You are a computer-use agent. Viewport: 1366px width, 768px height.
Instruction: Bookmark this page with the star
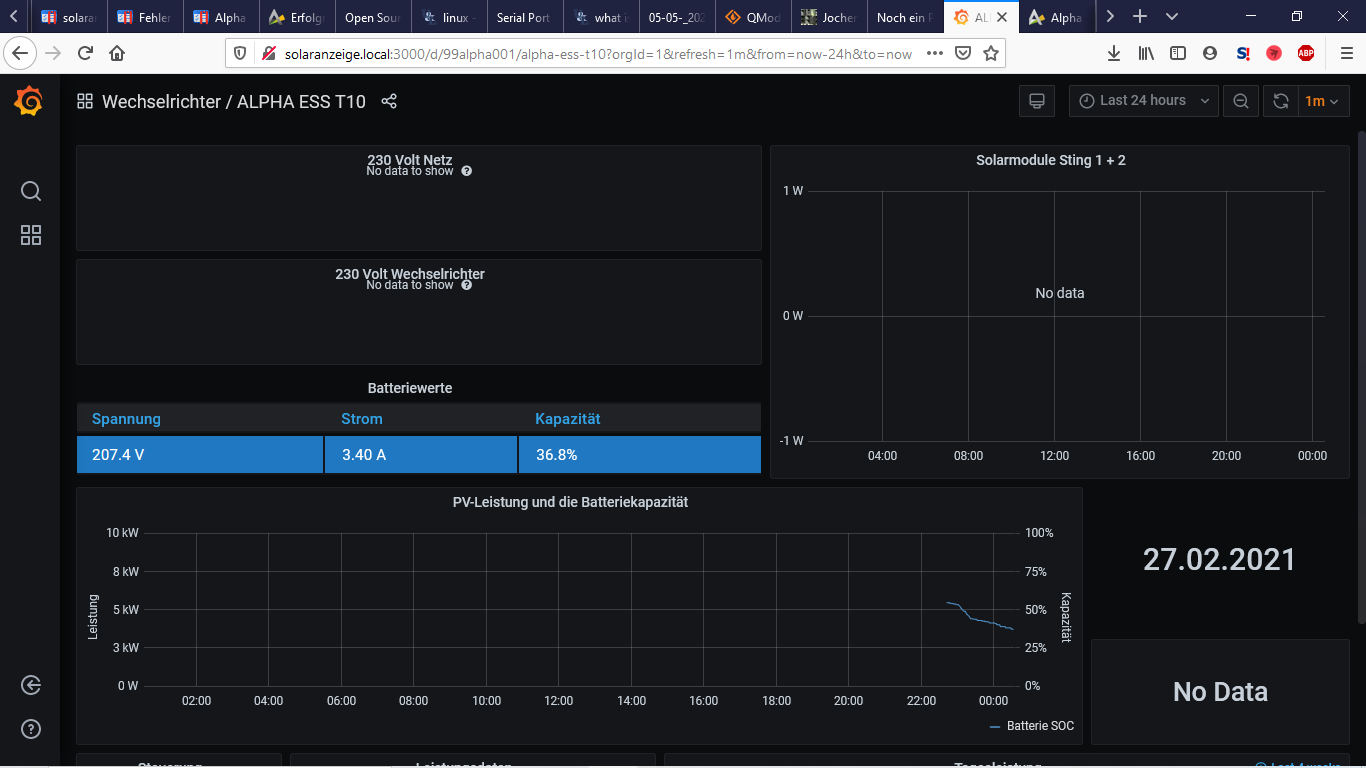(991, 53)
